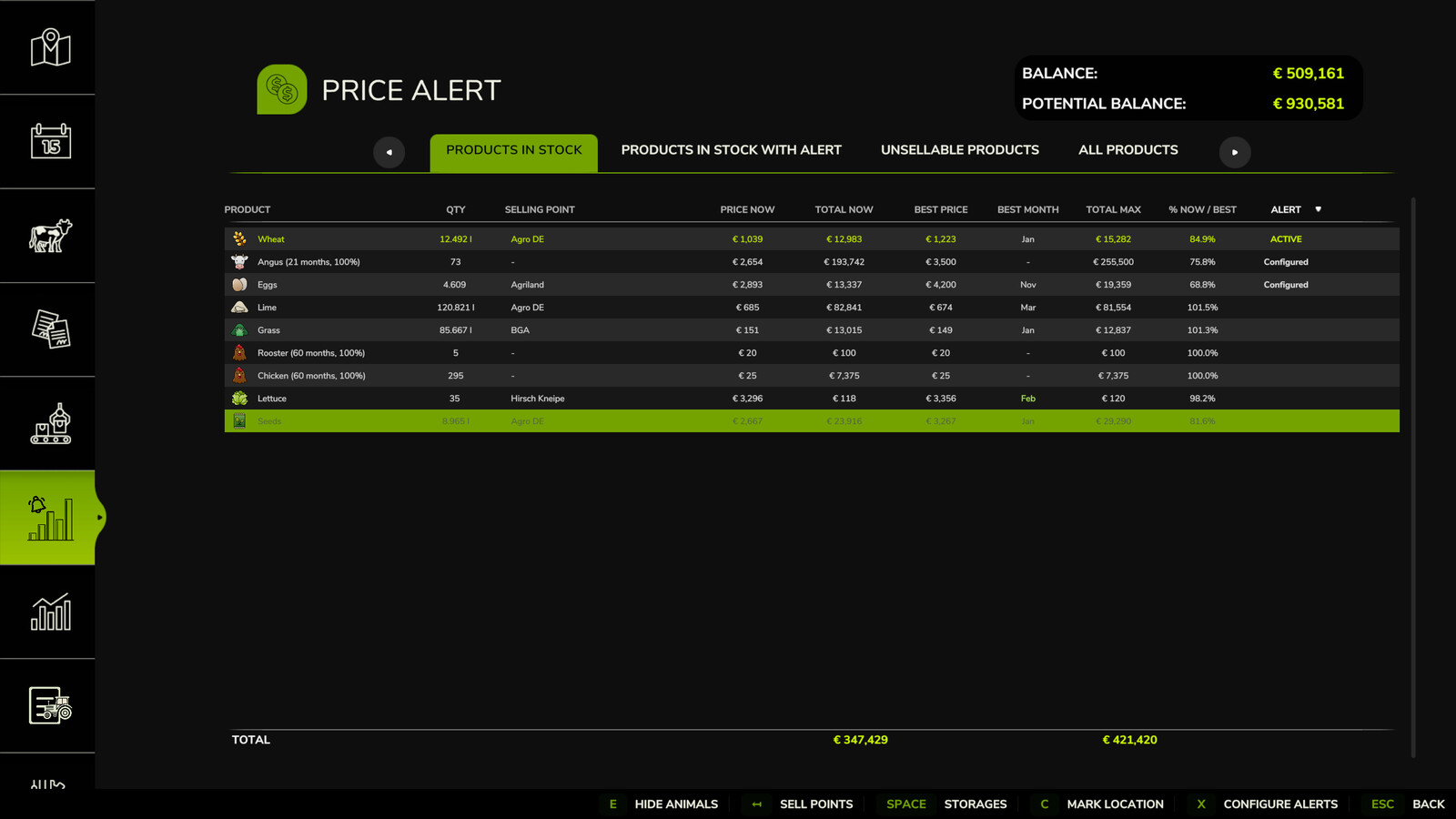Click the Eggs product icon
Image resolution: width=1456 pixels, height=819 pixels.
click(x=239, y=284)
